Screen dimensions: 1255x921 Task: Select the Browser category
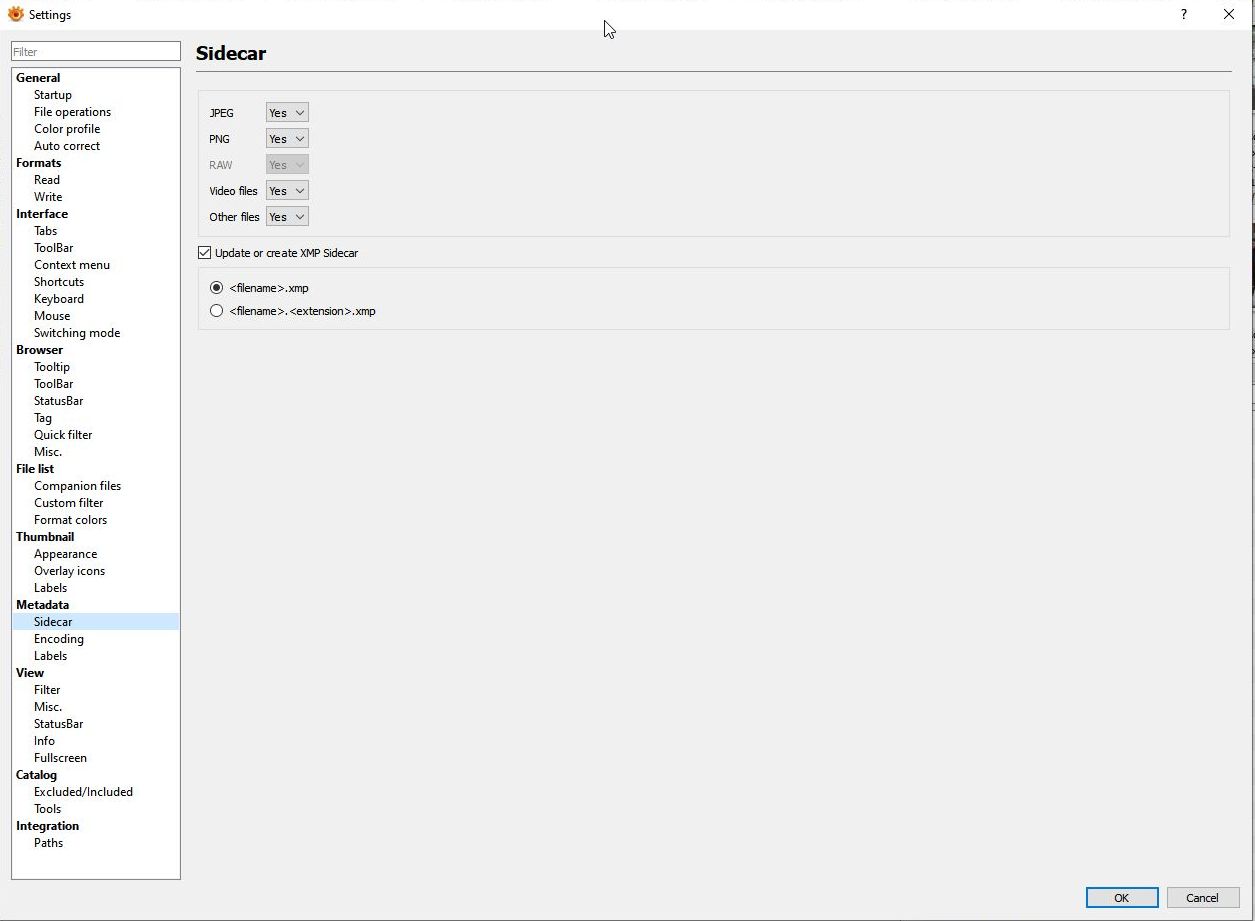pos(39,350)
